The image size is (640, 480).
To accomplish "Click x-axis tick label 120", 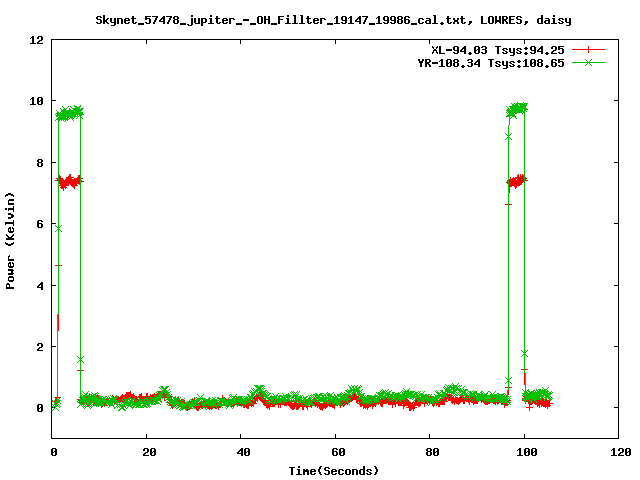I will coord(621,452).
